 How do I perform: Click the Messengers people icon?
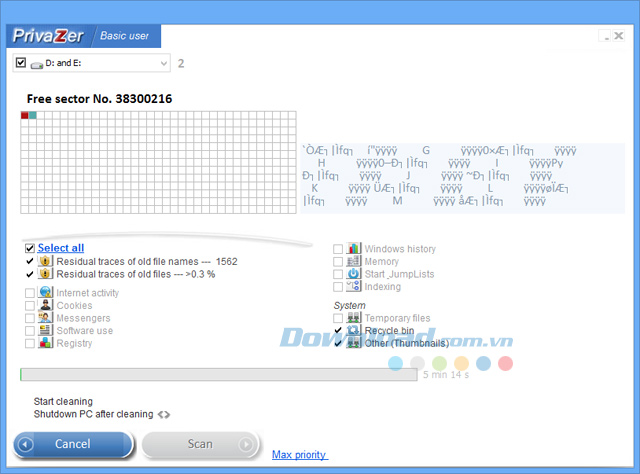[45, 318]
